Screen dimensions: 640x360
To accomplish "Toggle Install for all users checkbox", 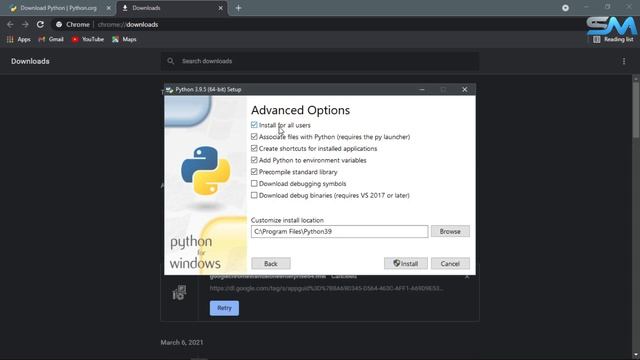I will point(254,125).
